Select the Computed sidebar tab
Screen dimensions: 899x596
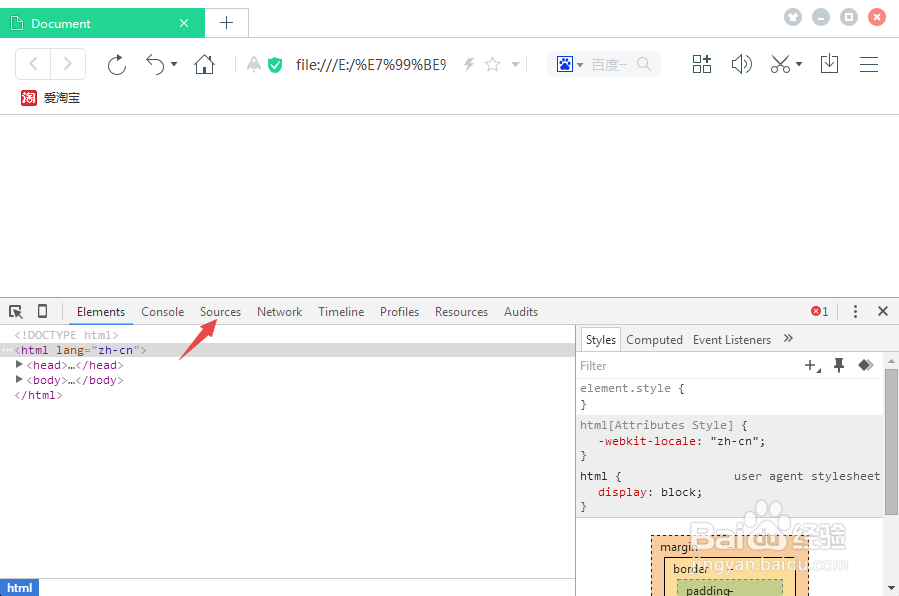click(654, 340)
